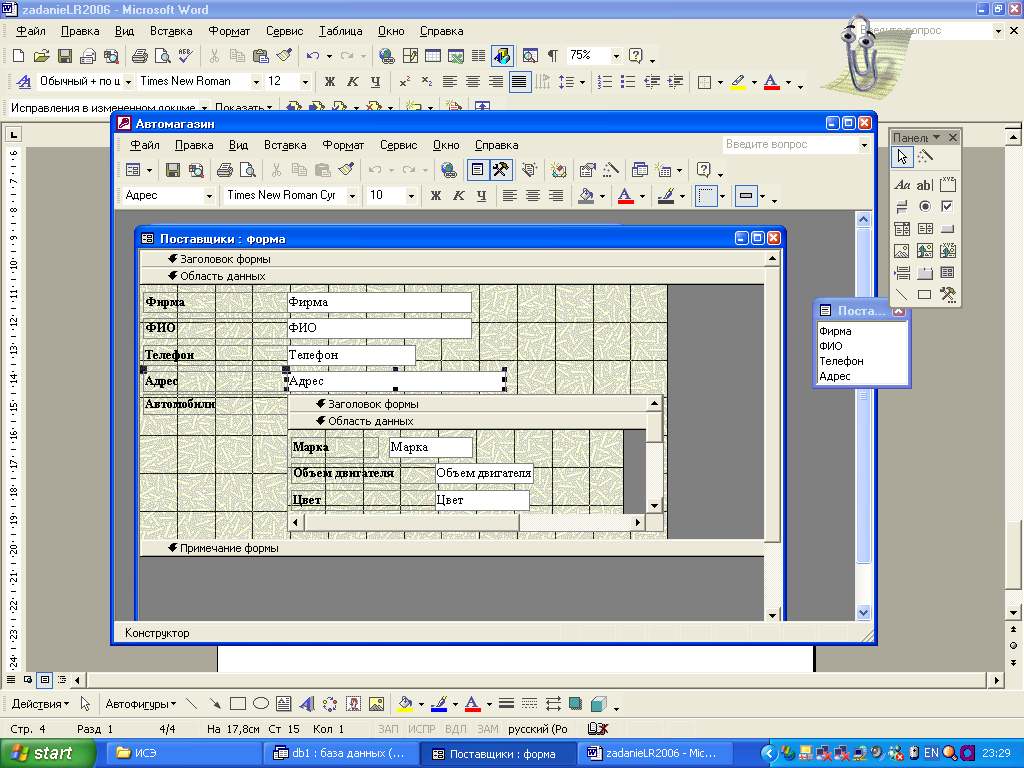Image resolution: width=1024 pixels, height=768 pixels.
Task: Open Word style dropdown Обычный
Action: point(128,82)
